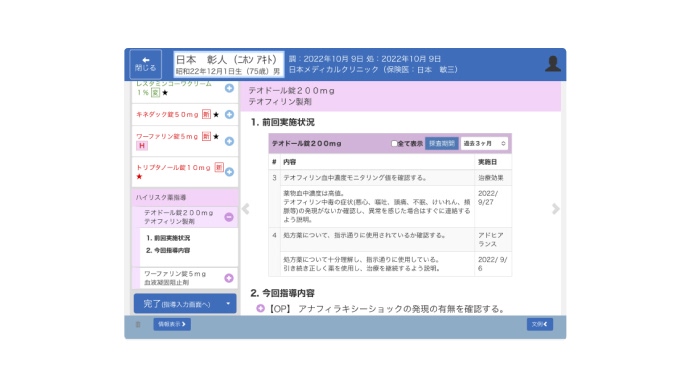Click the red star under トリプタノール錠10mg

tap(139, 177)
